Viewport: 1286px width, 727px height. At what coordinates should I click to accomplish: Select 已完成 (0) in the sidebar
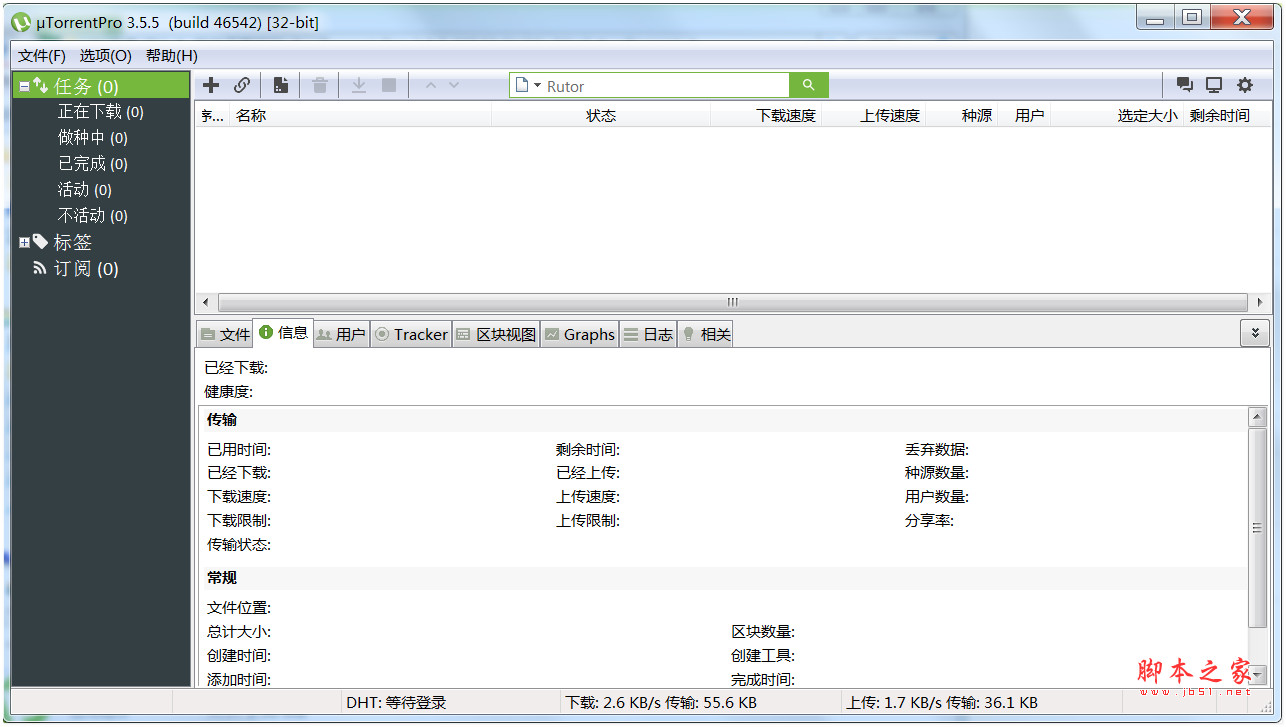92,164
